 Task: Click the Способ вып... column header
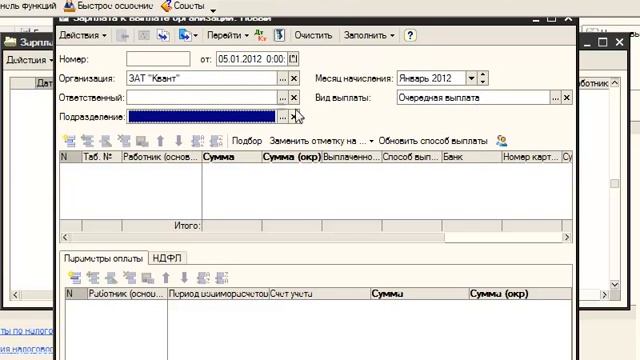411,157
